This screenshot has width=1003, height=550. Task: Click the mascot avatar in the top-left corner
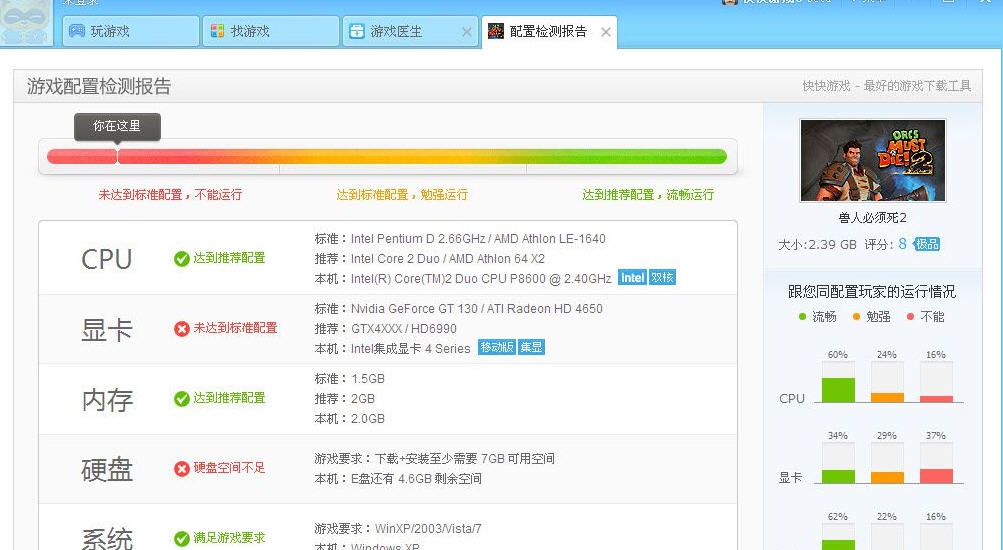coord(26,22)
